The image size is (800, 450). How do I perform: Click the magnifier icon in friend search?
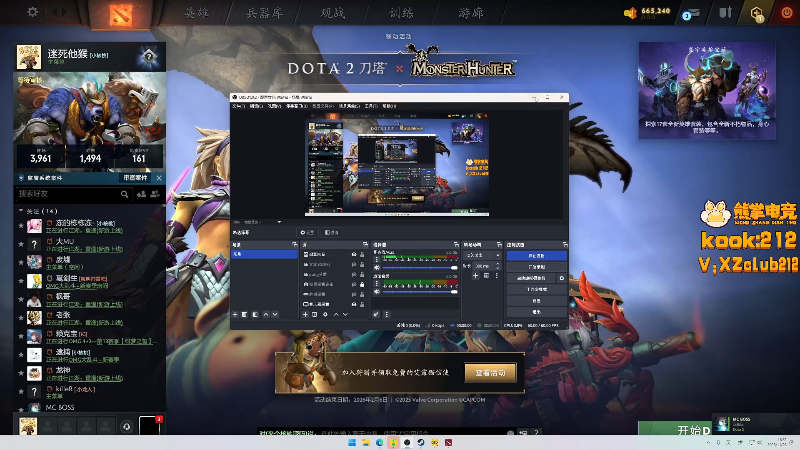coord(124,194)
